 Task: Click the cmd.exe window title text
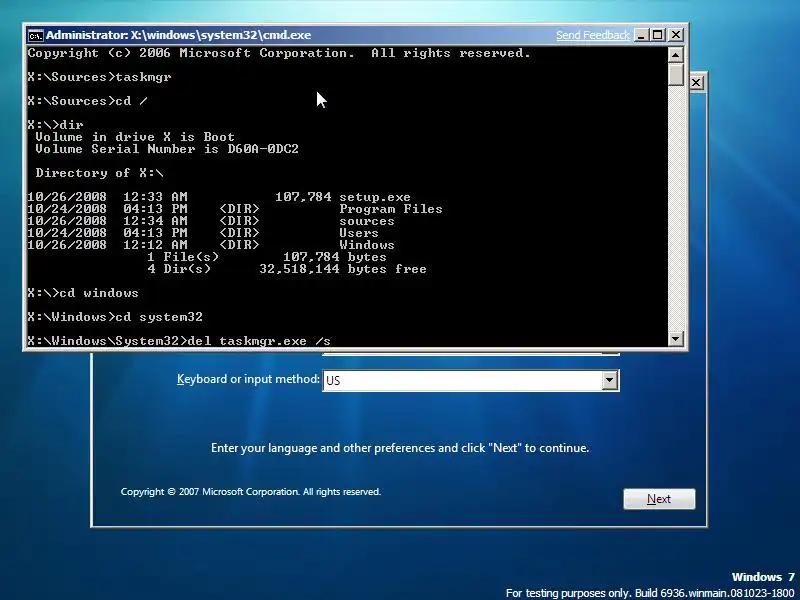coord(179,35)
